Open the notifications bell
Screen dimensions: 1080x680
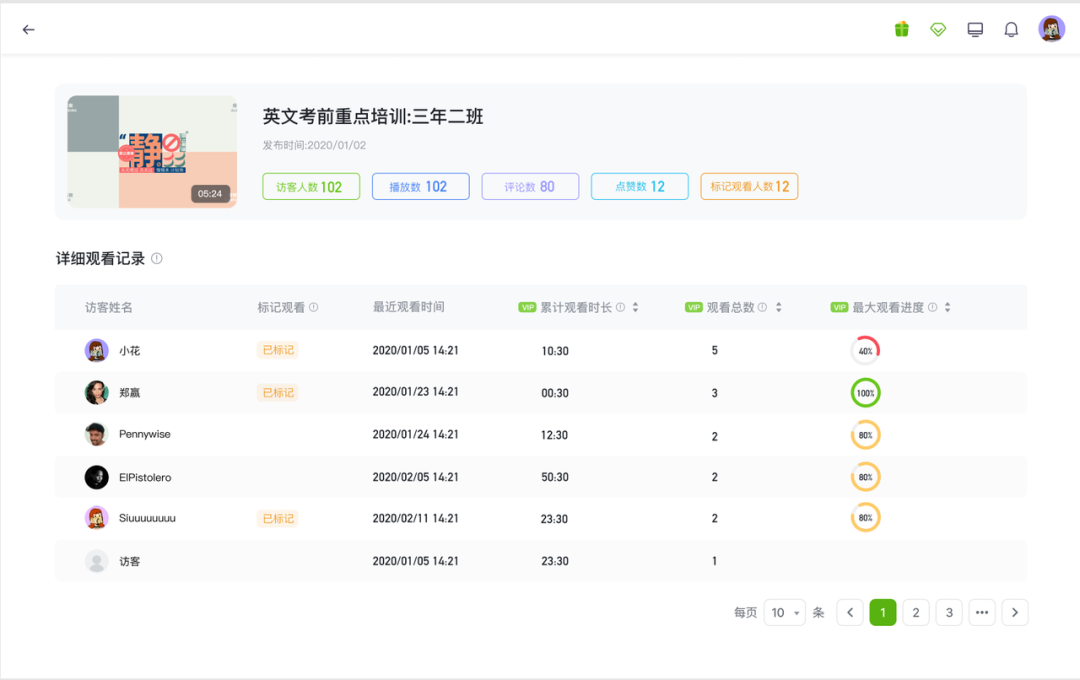point(1011,30)
